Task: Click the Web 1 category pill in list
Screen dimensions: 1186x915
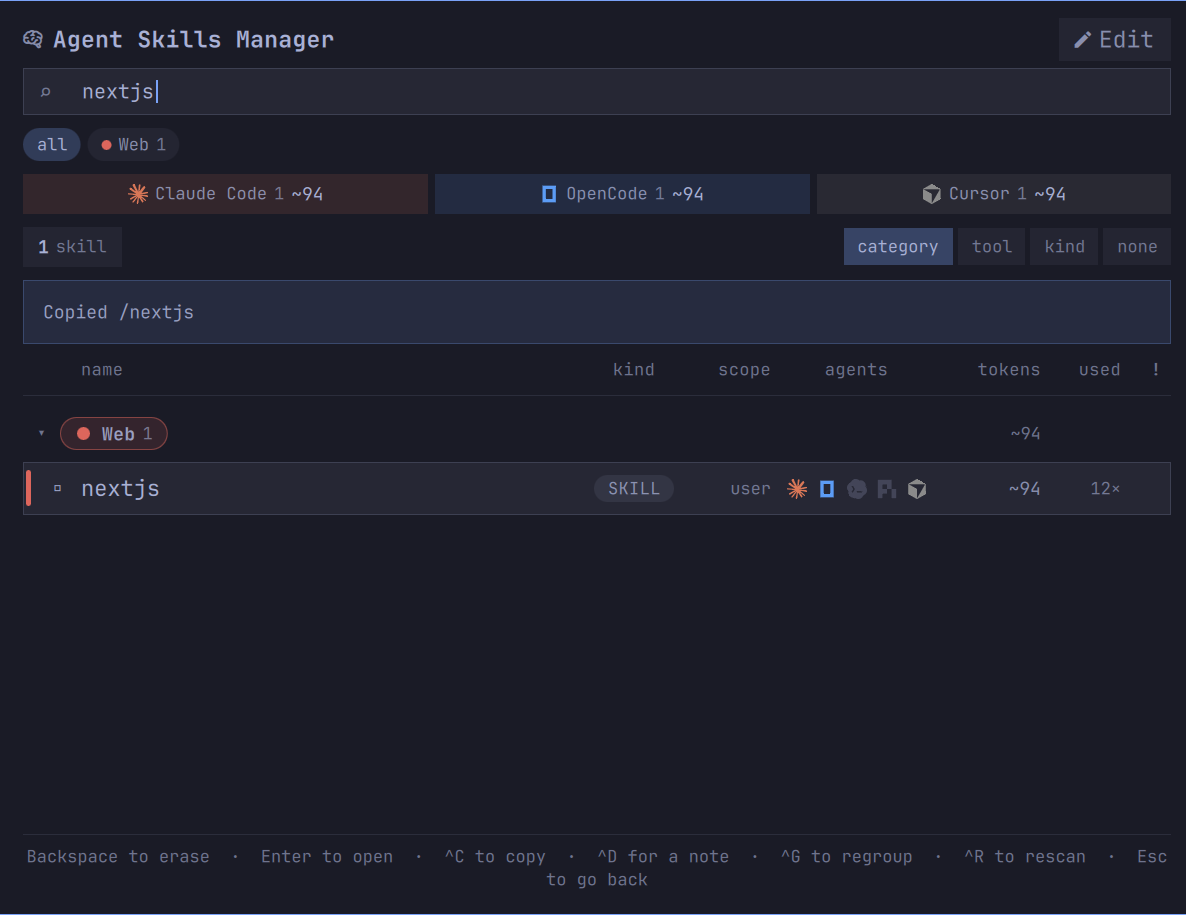Action: (113, 433)
